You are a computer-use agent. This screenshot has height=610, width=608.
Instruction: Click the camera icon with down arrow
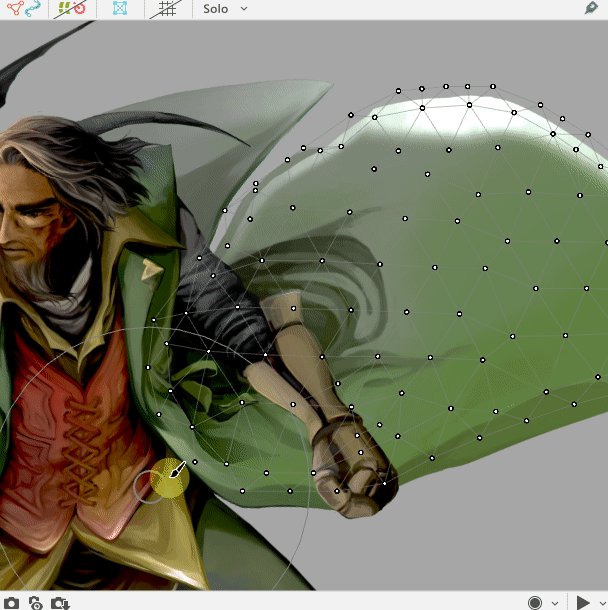pos(60,603)
